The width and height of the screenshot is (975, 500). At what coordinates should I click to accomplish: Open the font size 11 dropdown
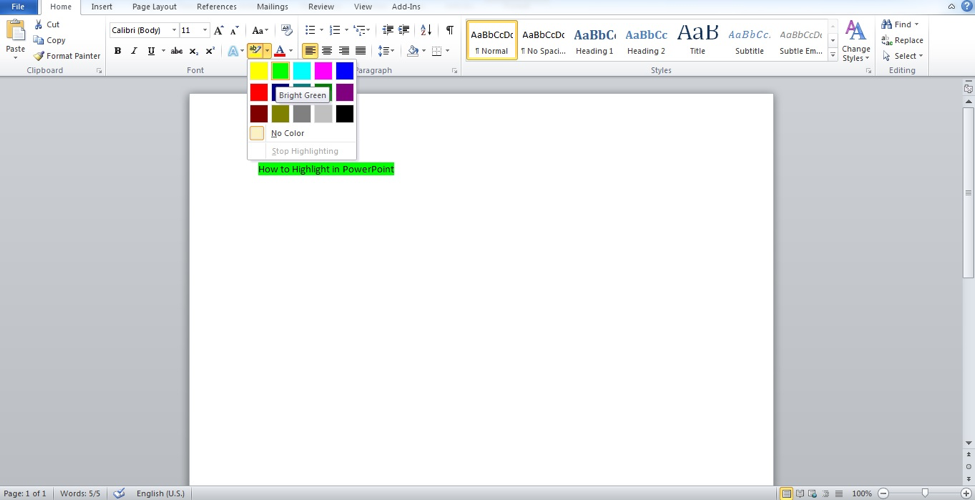tap(205, 30)
